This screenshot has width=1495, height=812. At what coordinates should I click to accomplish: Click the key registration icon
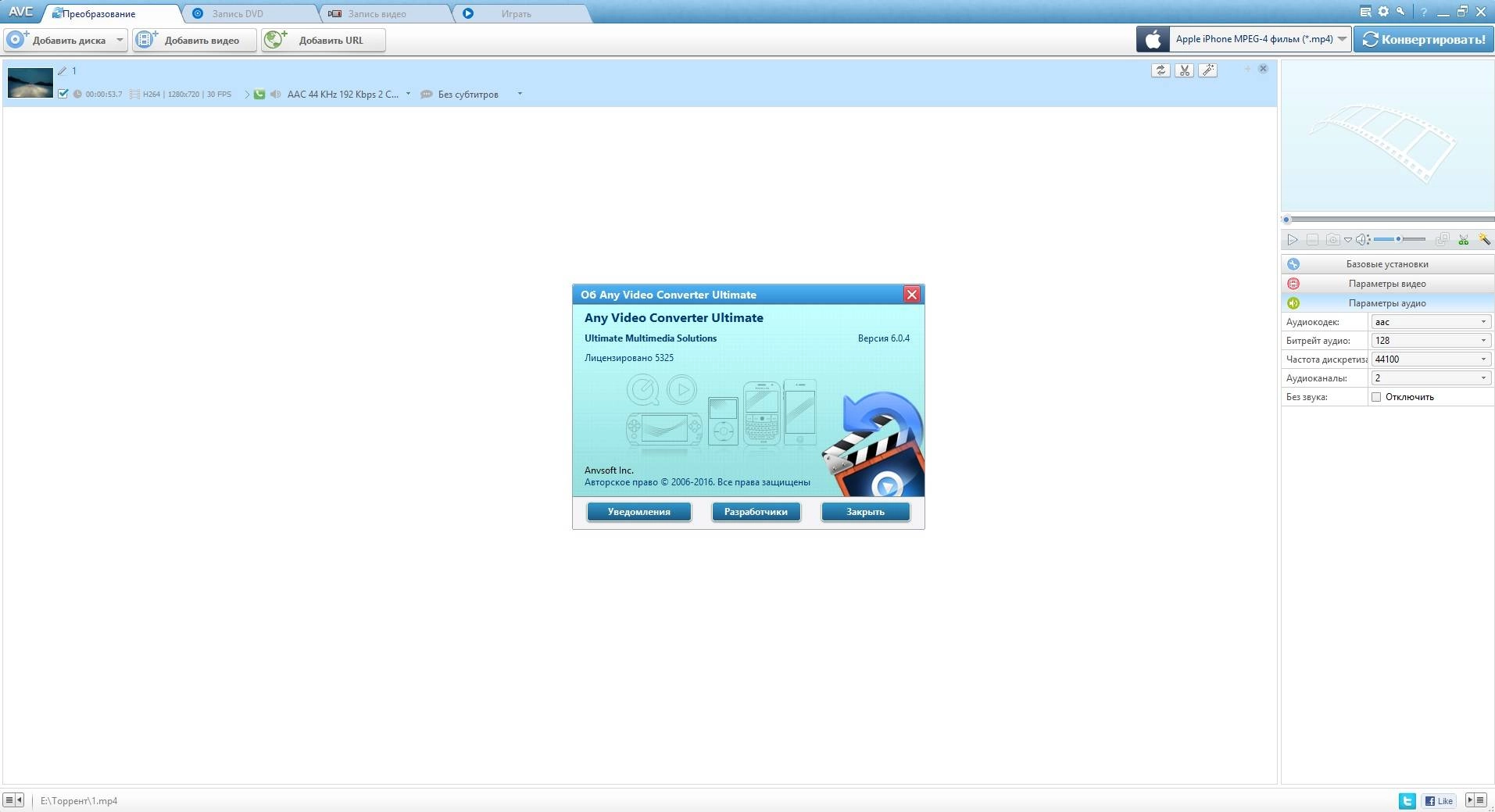1400,12
